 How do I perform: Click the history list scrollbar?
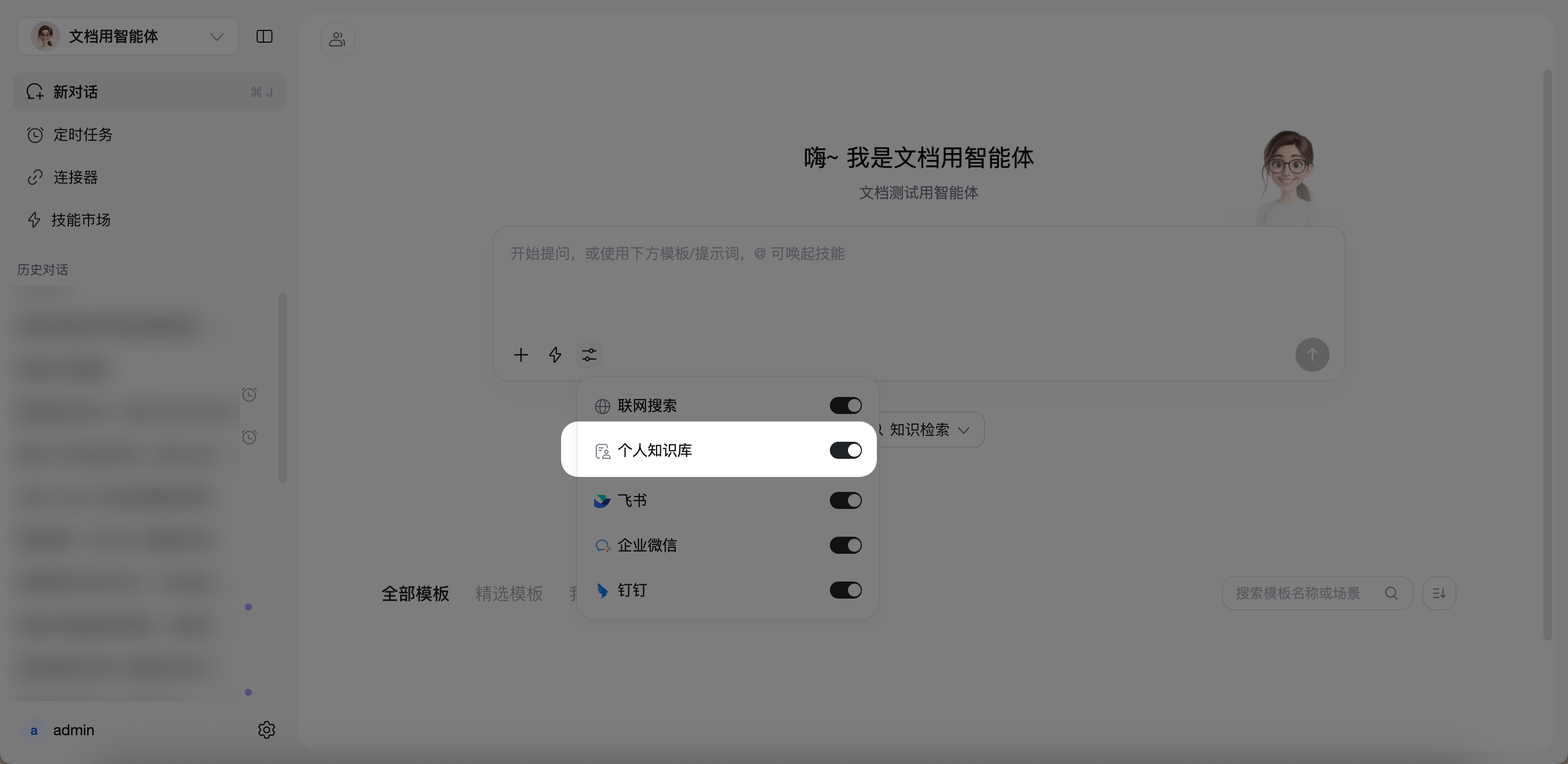click(283, 388)
